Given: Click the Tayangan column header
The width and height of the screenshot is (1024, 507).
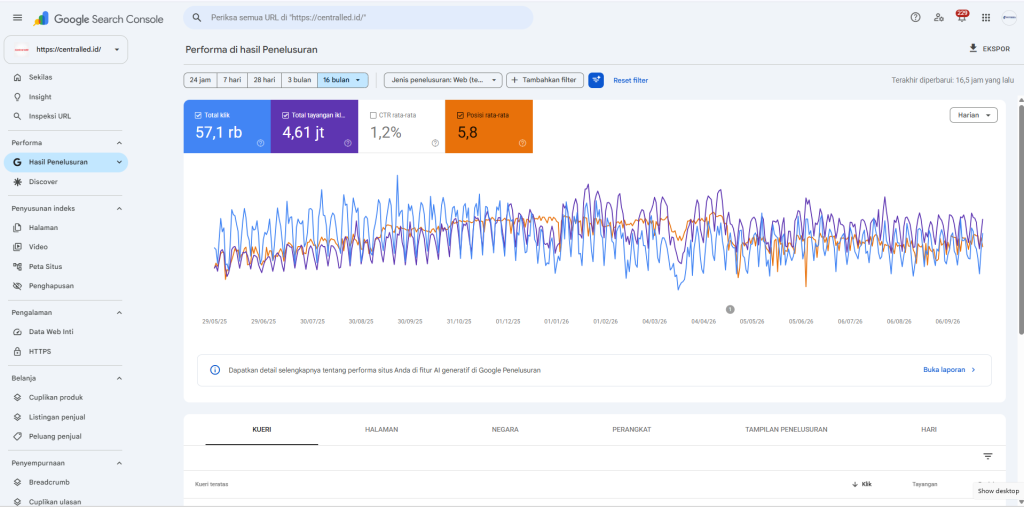Looking at the screenshot, I should click(x=925, y=484).
